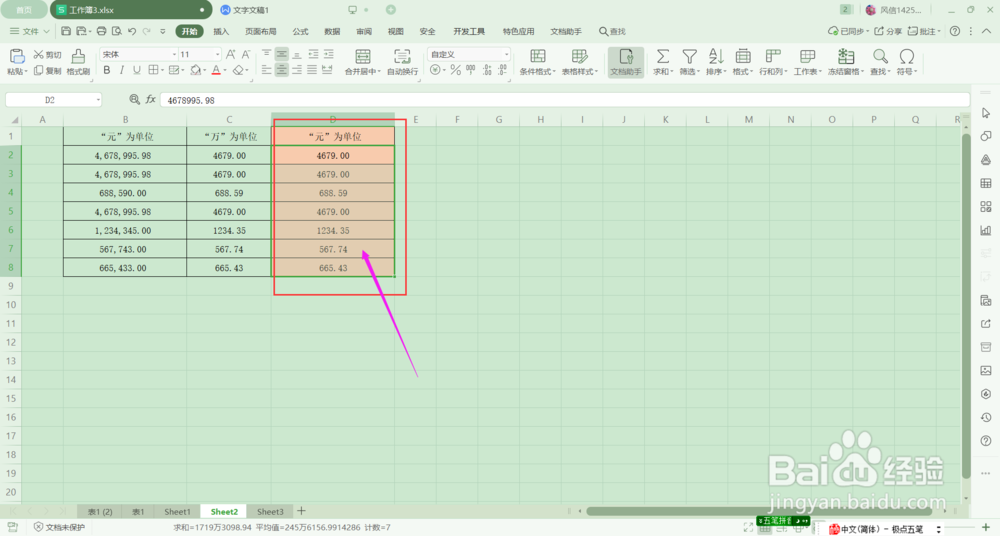Click the formula bar showing 4678995.98
1000x536 pixels.
coord(564,100)
